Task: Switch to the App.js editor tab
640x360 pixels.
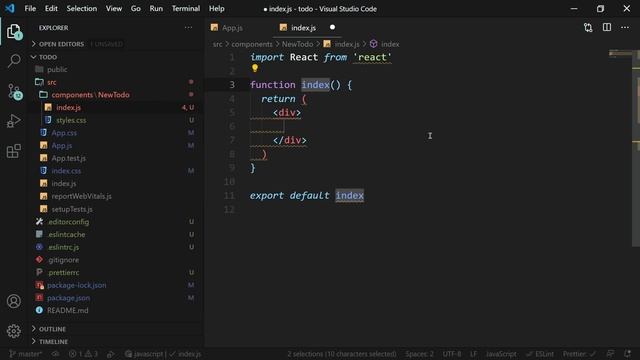Action: pyautogui.click(x=232, y=28)
